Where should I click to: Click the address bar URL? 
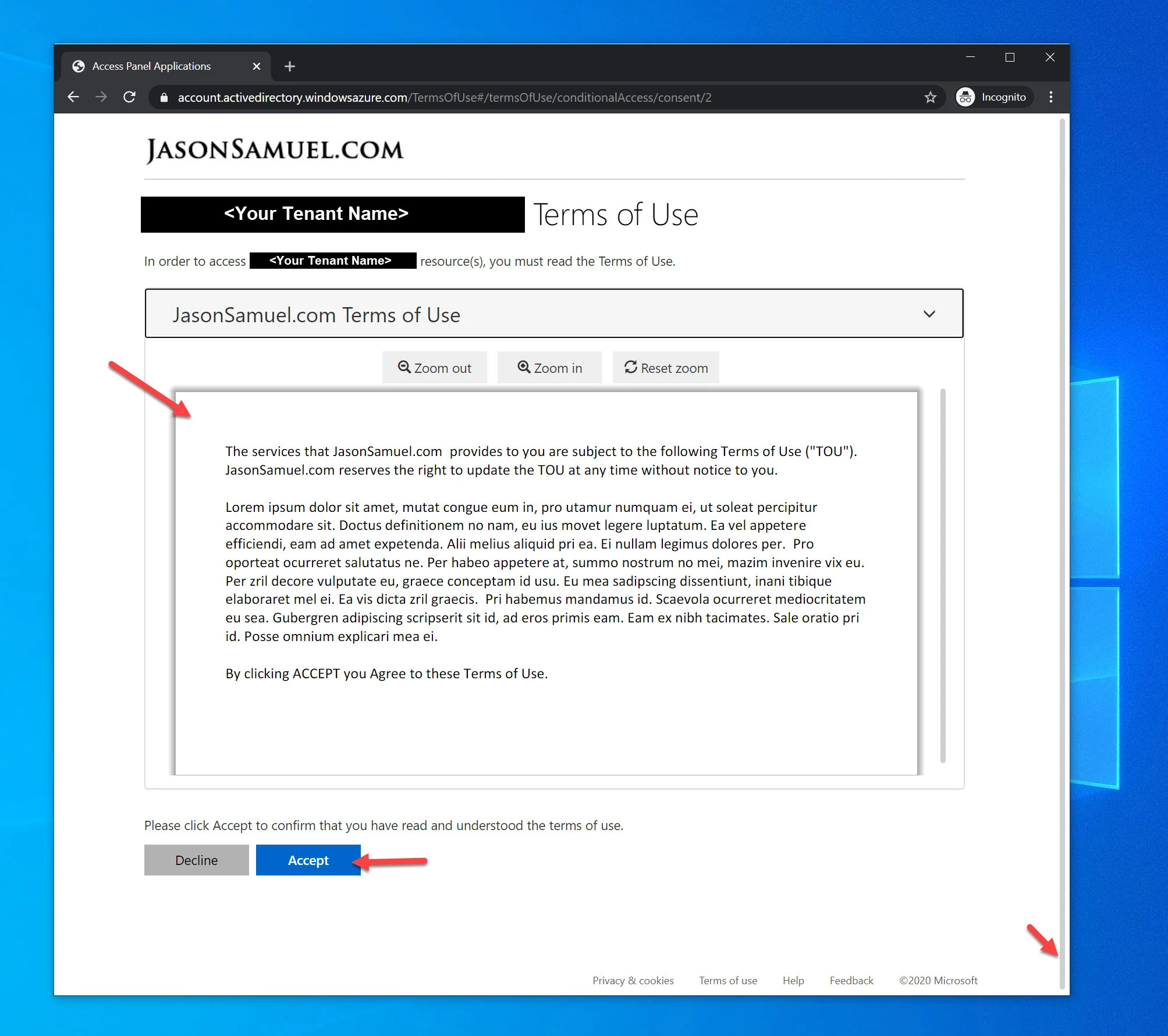coord(445,98)
